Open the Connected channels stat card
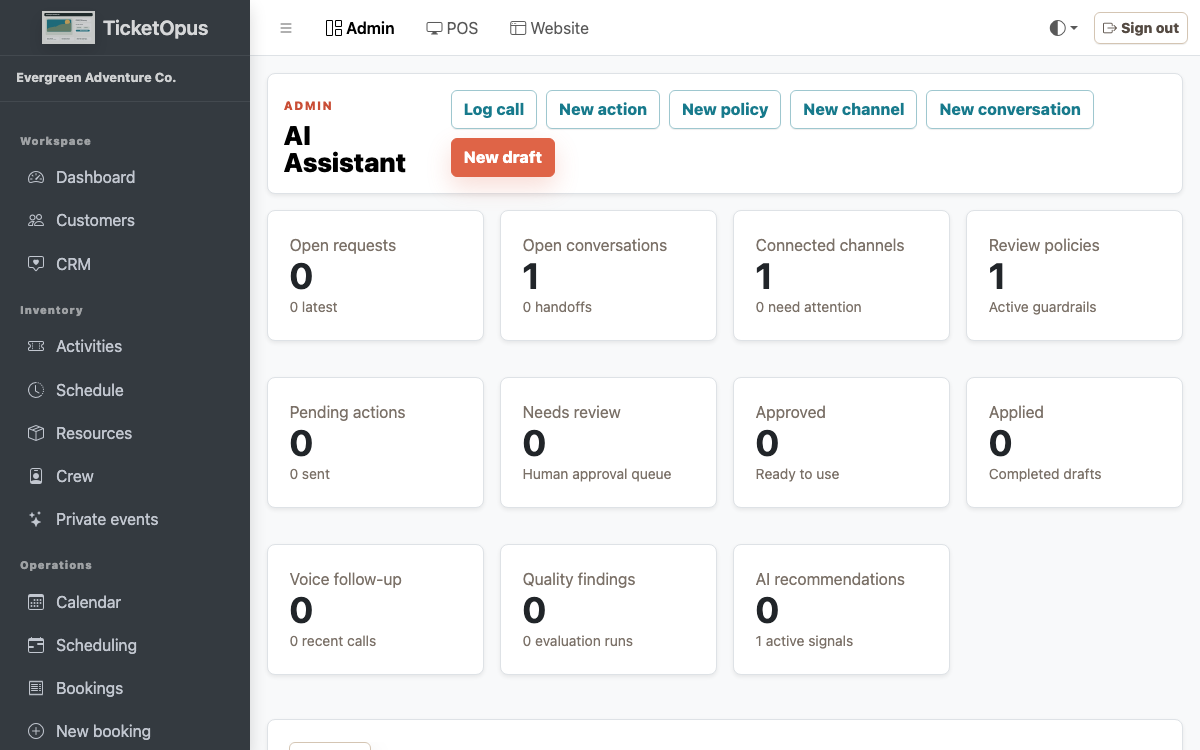Viewport: 1200px width, 750px height. coord(841,275)
